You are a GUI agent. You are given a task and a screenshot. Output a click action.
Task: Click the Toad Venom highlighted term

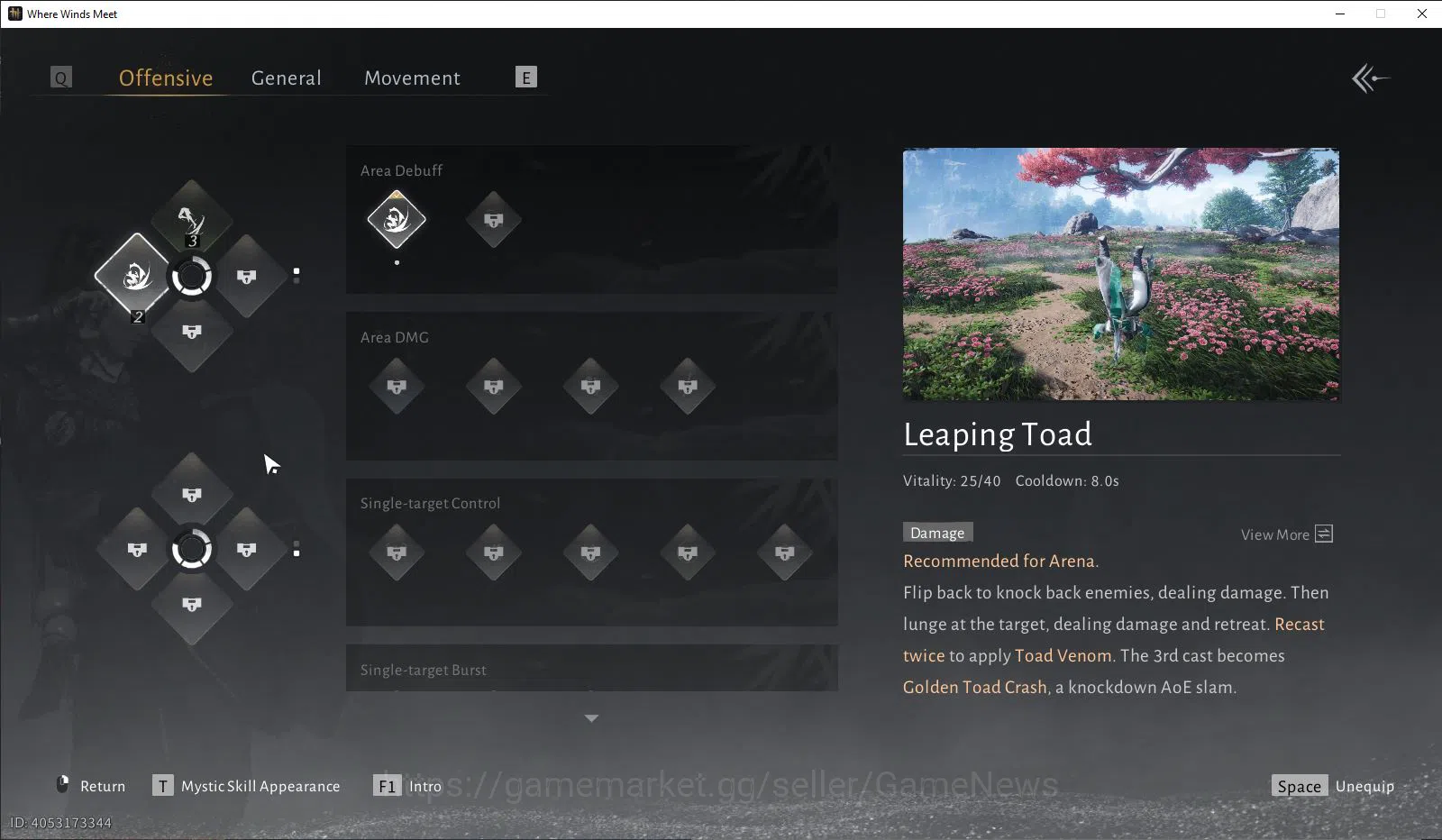tap(1063, 655)
